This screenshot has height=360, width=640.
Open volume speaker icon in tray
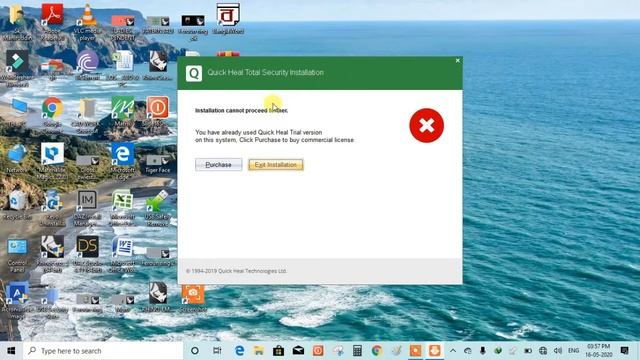pyautogui.click(x=558, y=351)
